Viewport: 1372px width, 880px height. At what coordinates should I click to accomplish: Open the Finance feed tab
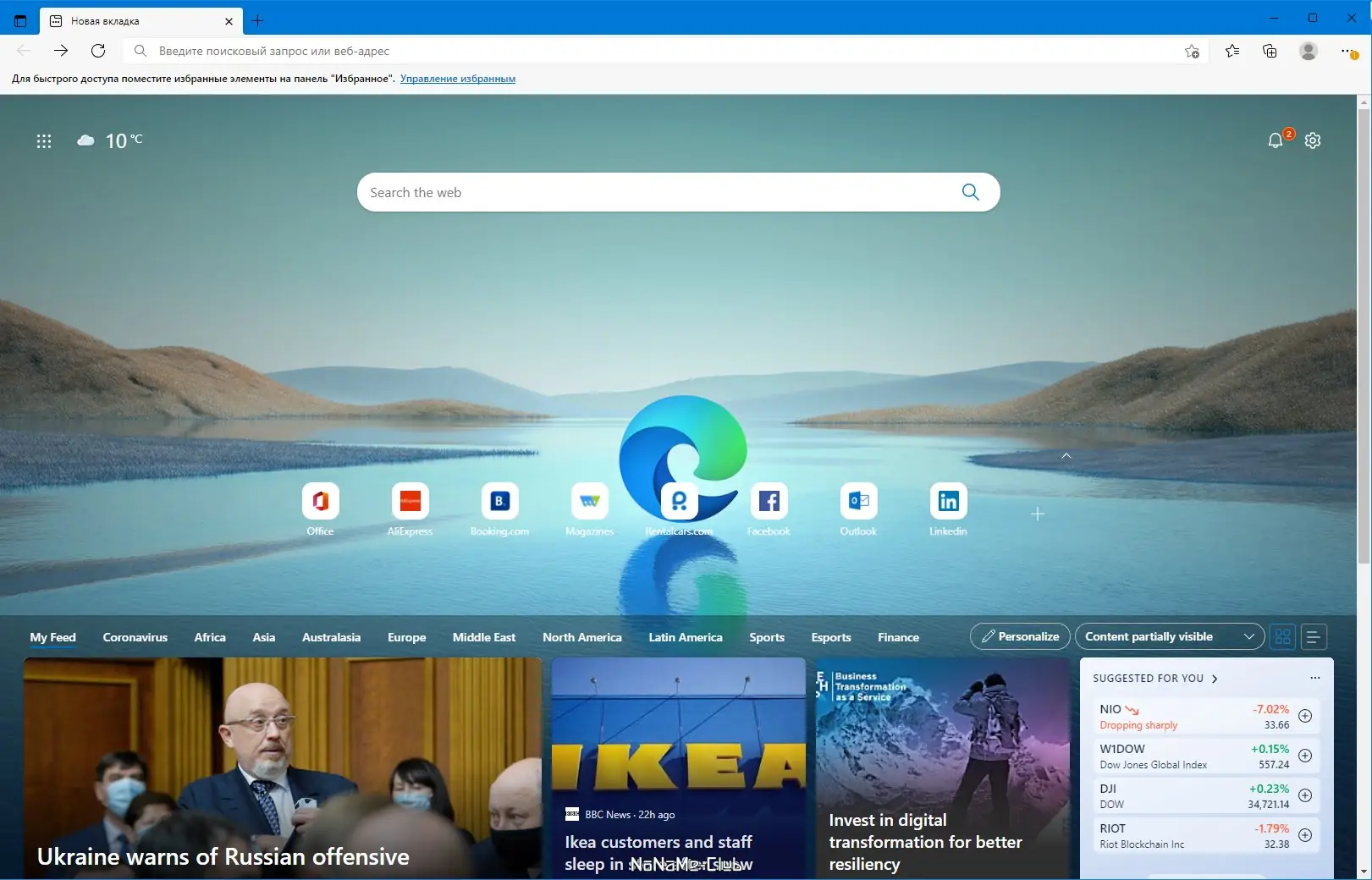pyautogui.click(x=899, y=637)
